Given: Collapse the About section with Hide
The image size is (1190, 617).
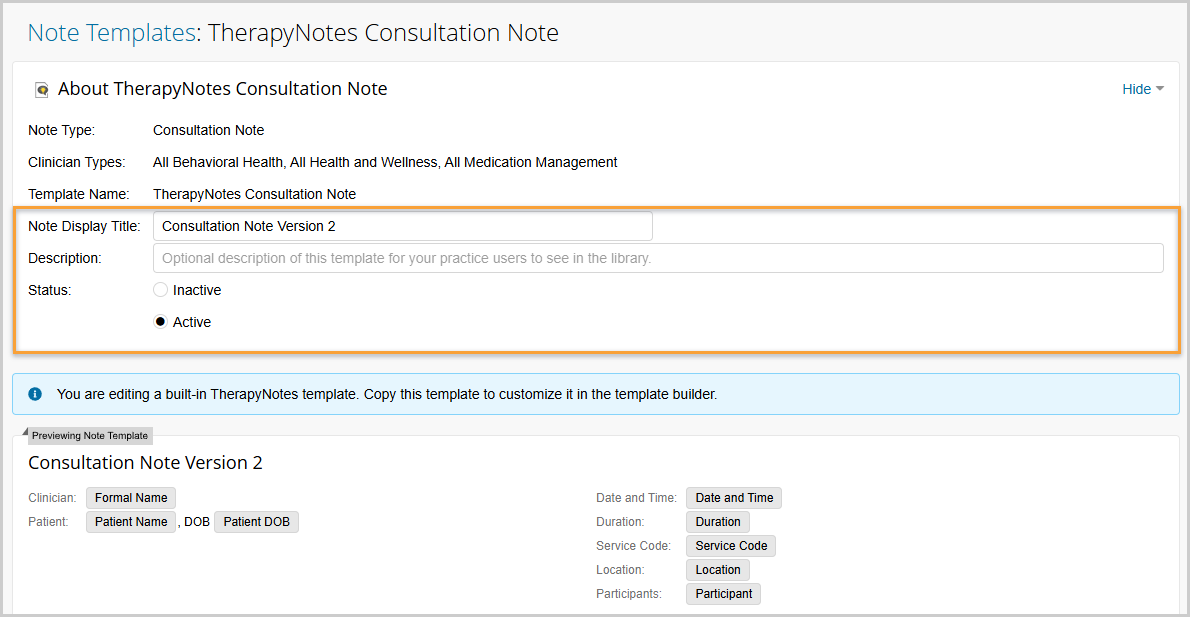Looking at the screenshot, I should tap(1142, 89).
